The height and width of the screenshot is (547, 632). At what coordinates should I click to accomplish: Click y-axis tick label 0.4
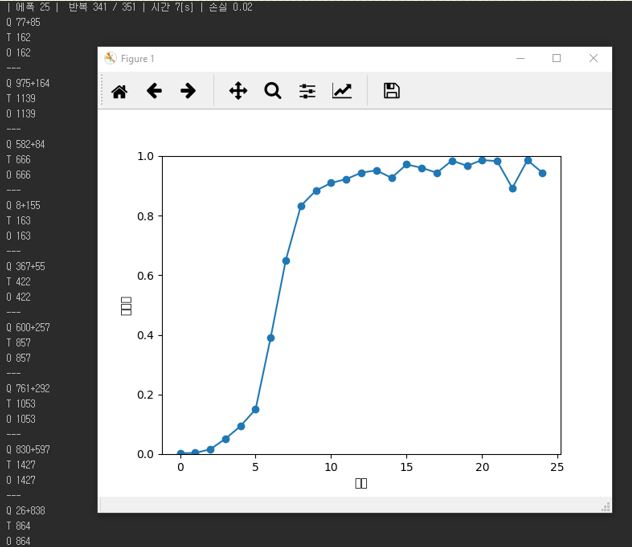click(145, 335)
